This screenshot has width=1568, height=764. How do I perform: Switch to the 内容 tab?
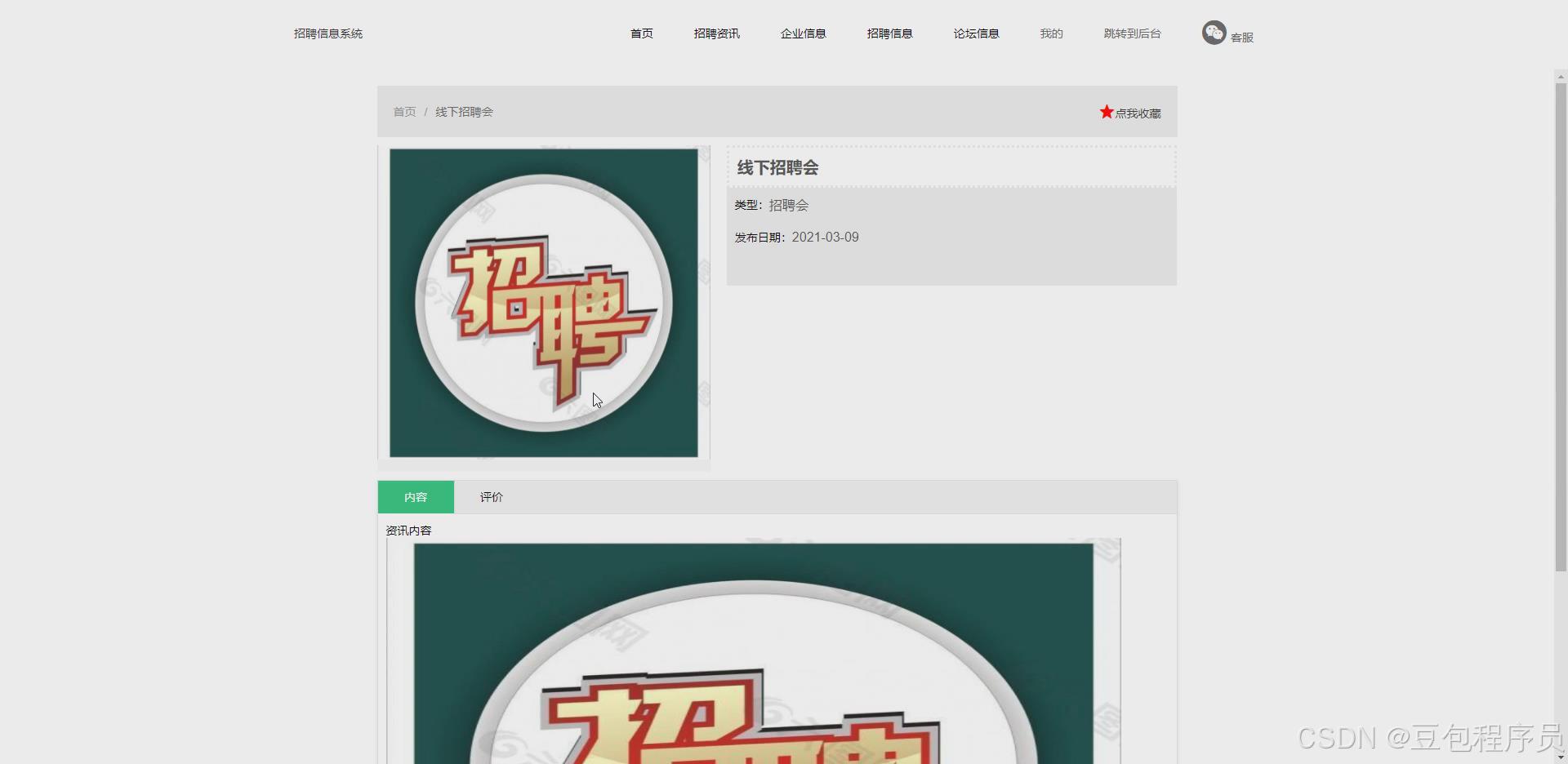[x=416, y=497]
